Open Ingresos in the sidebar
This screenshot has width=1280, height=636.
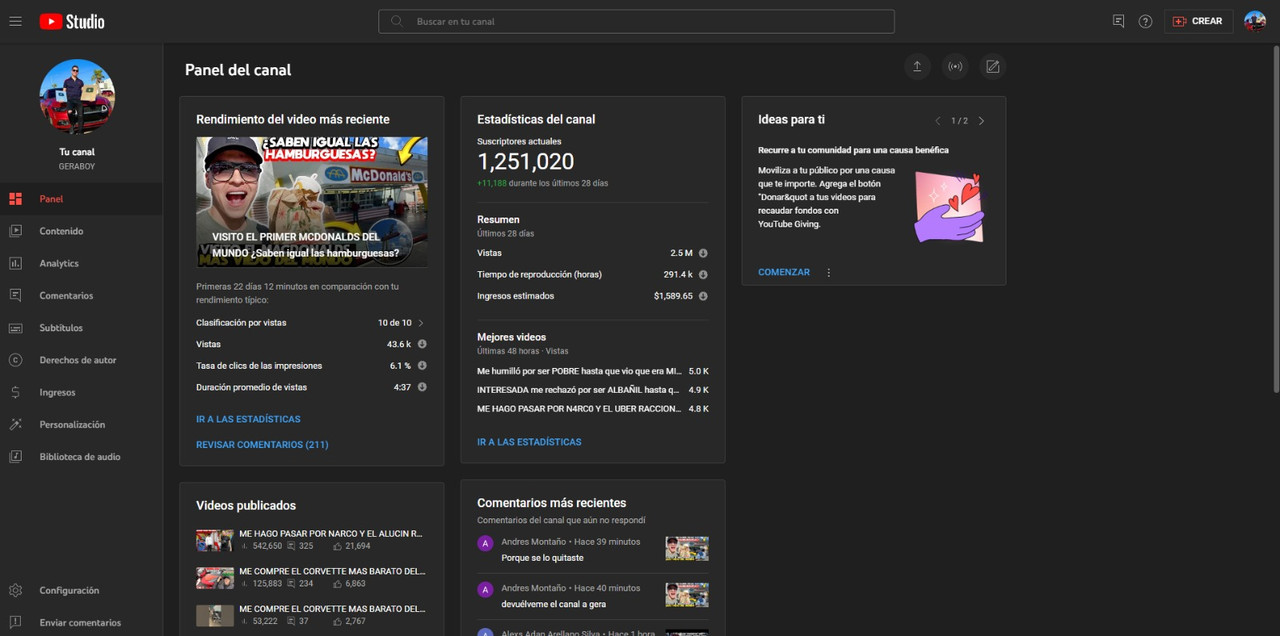[x=81, y=392]
